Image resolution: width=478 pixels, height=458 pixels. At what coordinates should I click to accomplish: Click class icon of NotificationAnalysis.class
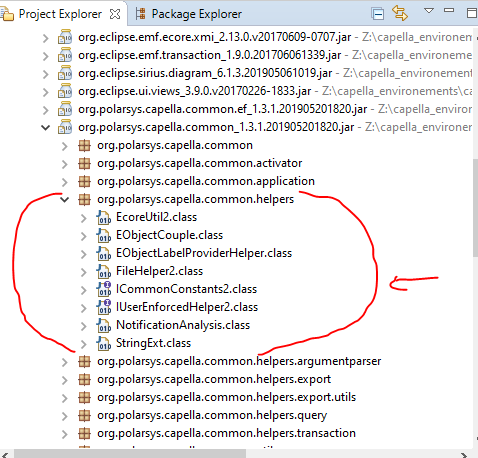pos(103,326)
